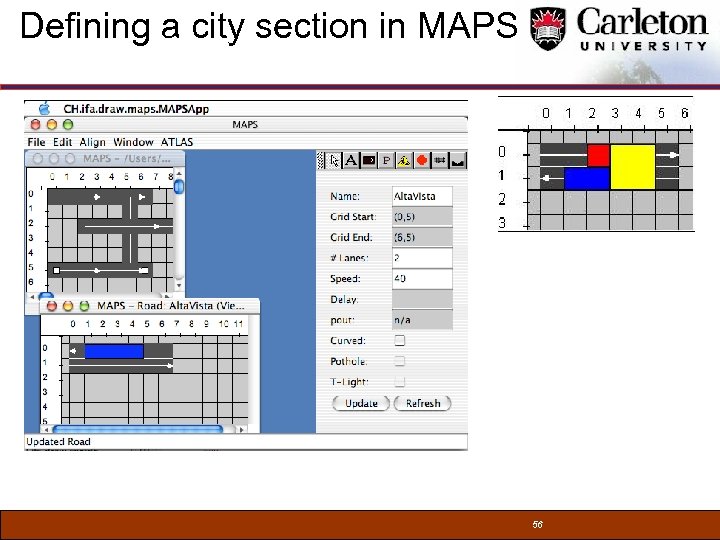Click the Road window's horizontal scrollbar thumb
This screenshot has width=720, height=540.
coord(138,429)
